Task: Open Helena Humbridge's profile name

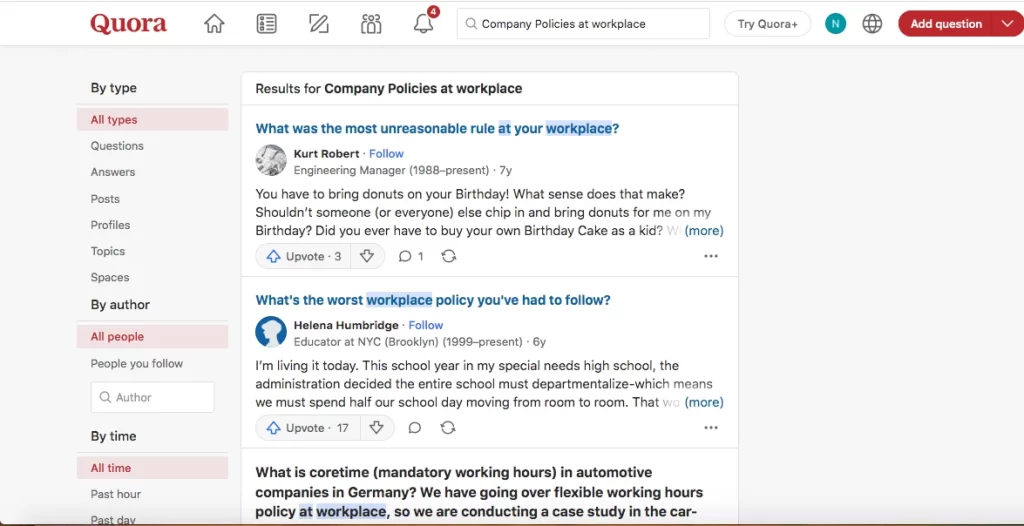Action: pos(346,325)
